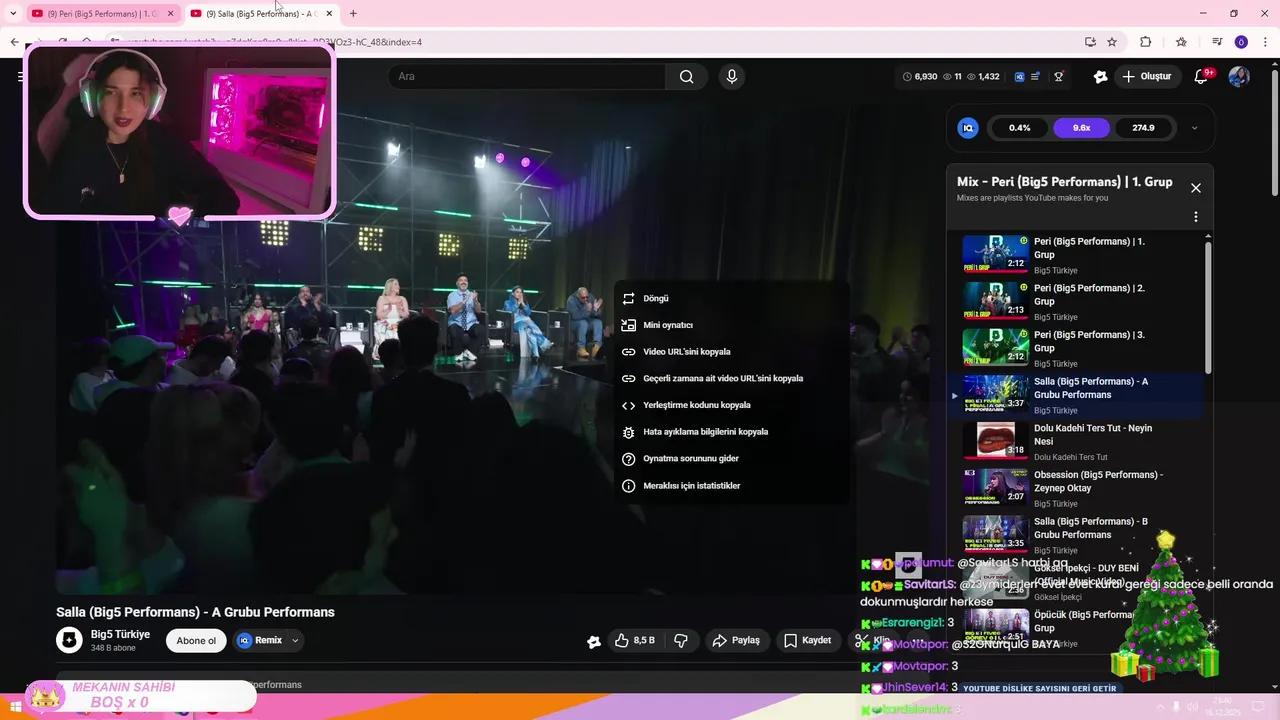This screenshot has height=720, width=1280.
Task: Select Oynatma sorununu gider
Action: 731,458
